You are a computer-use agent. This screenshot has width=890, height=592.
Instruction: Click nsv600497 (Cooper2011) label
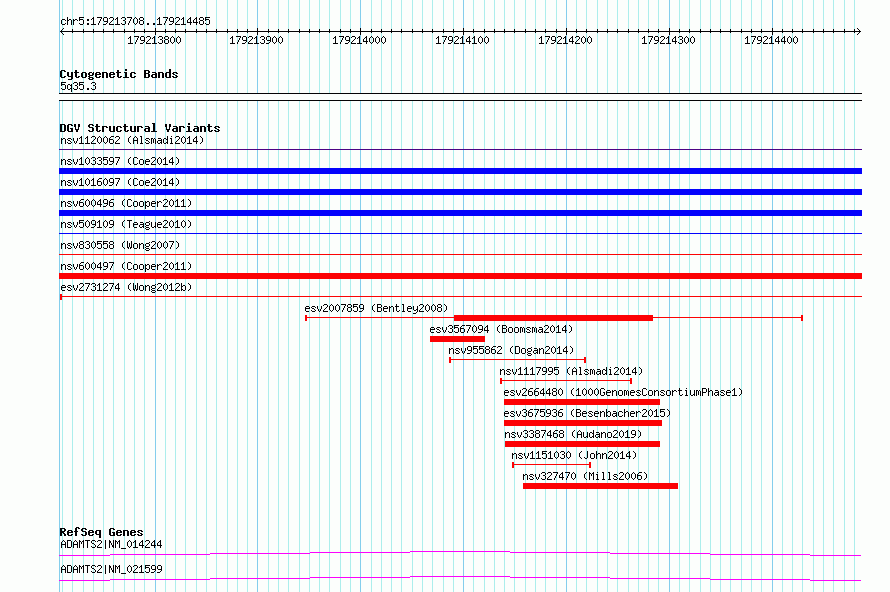coord(126,266)
